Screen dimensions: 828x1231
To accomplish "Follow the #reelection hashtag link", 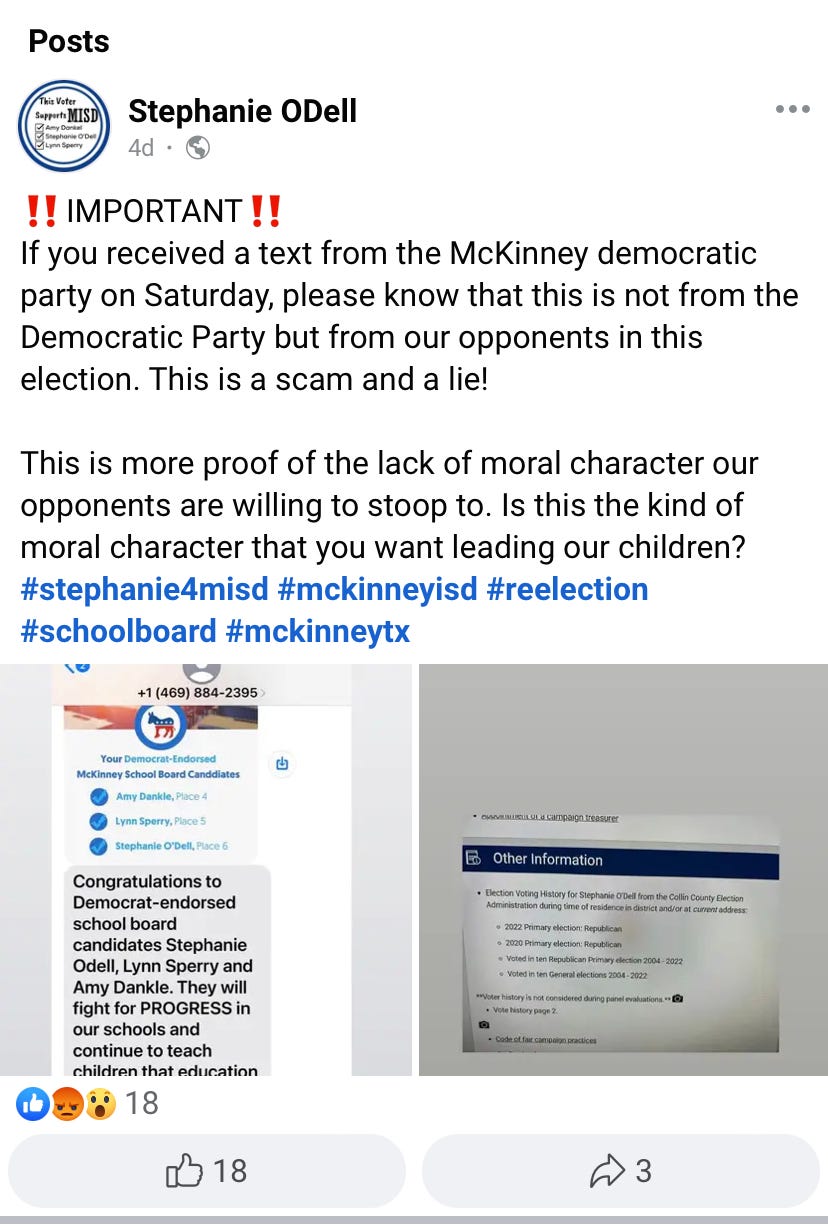I will click(568, 589).
